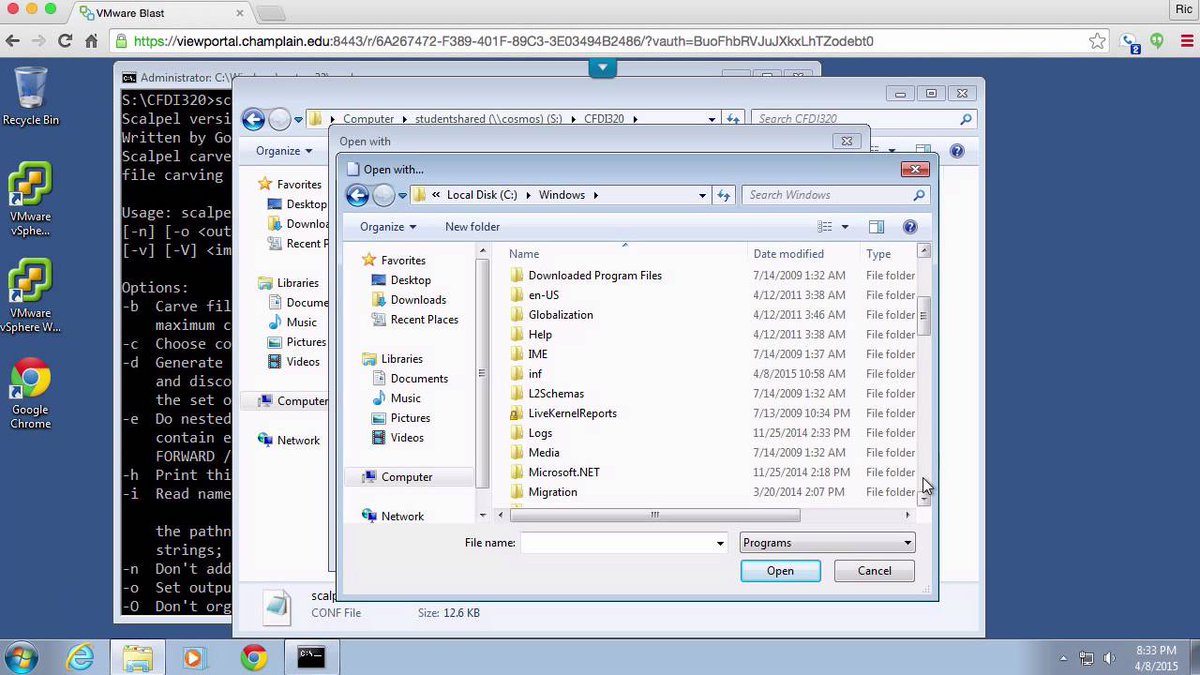
Task: Click the volume icon in system tray
Action: [1109, 658]
